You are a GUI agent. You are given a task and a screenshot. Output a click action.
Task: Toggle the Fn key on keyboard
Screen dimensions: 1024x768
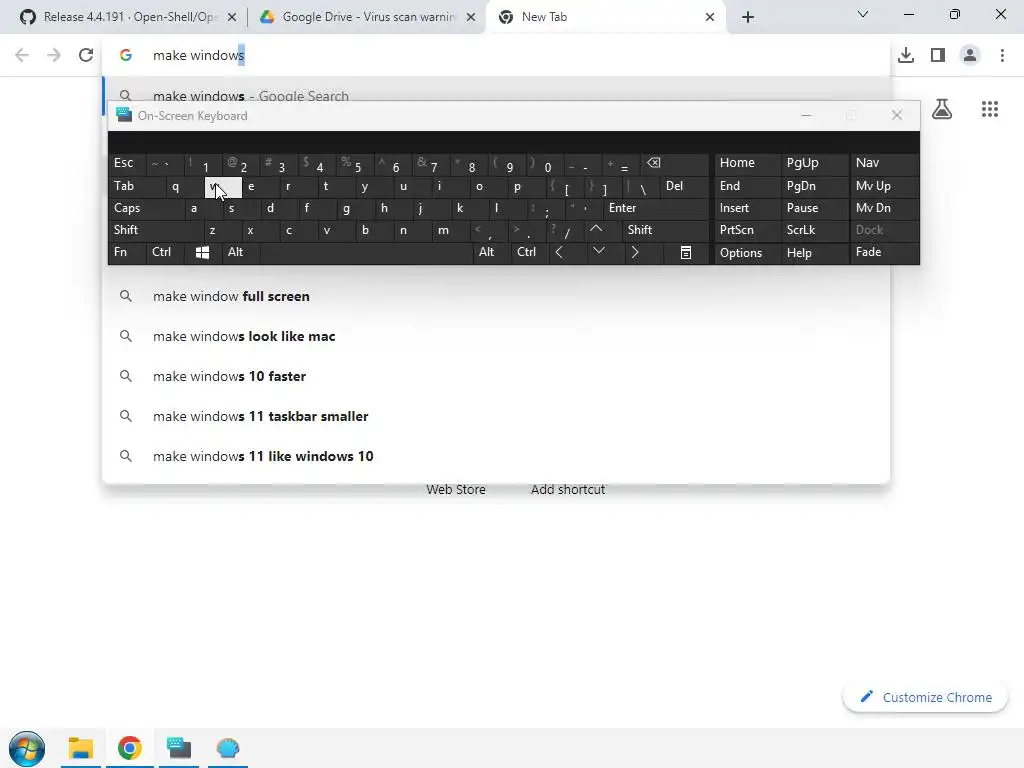coord(127,252)
